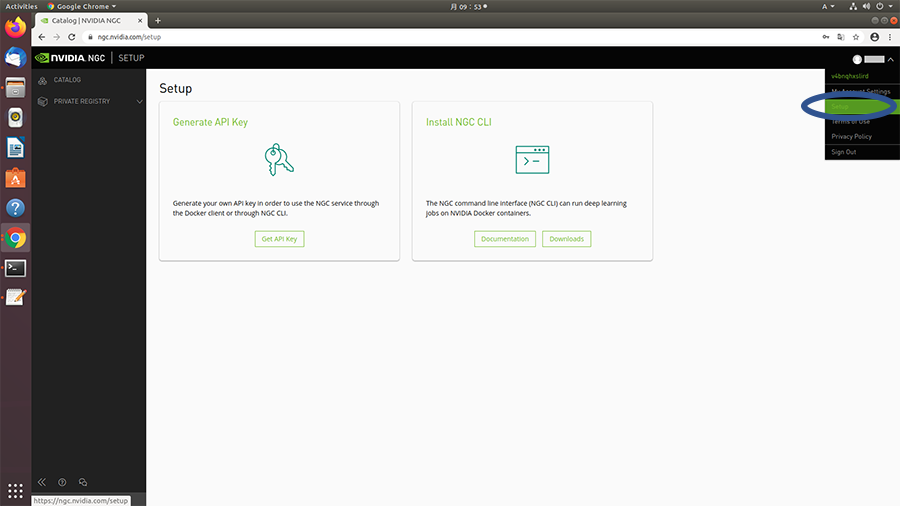Open Ubuntu Software from the dock
This screenshot has width=900, height=506.
click(15, 178)
